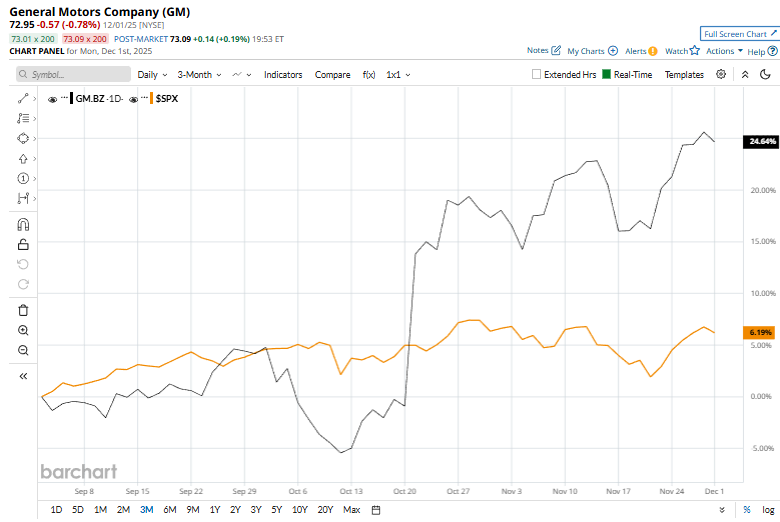Hide the $SPX series eye icon
Viewport: 780px width, 522px height.
[133, 100]
